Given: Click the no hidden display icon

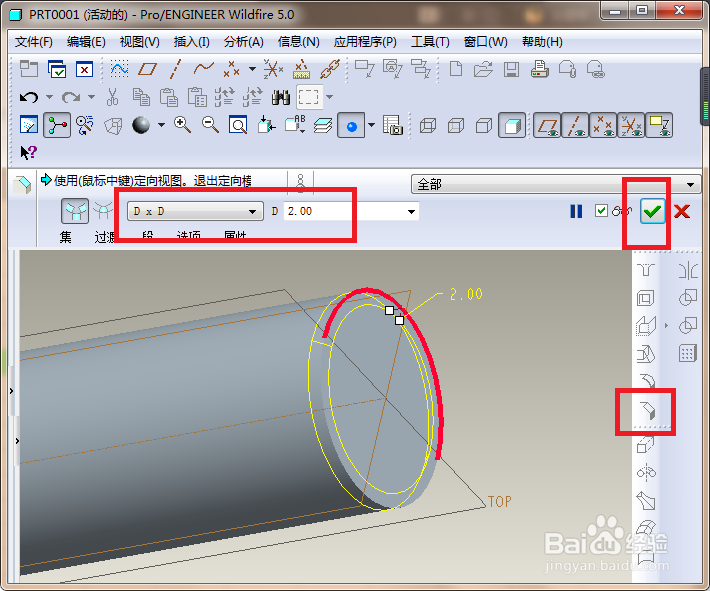Looking at the screenshot, I should (484, 125).
